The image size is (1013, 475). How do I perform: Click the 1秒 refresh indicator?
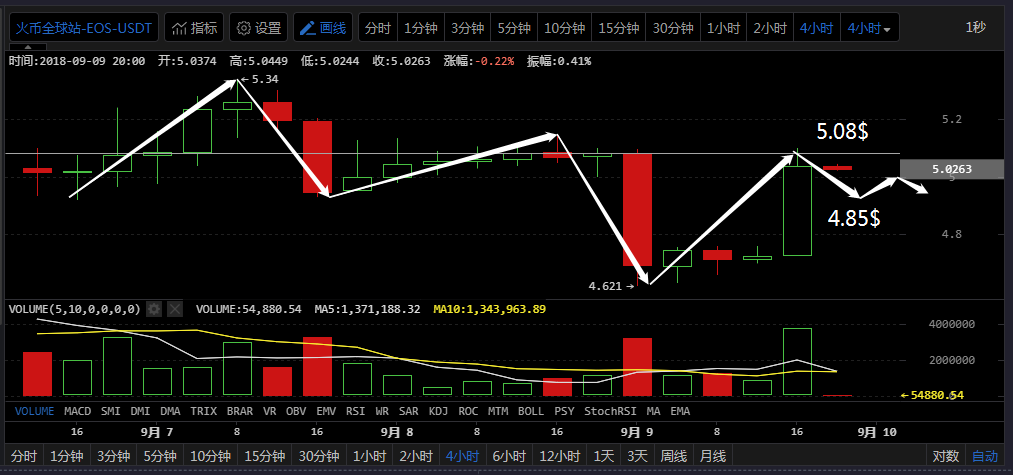click(x=975, y=28)
